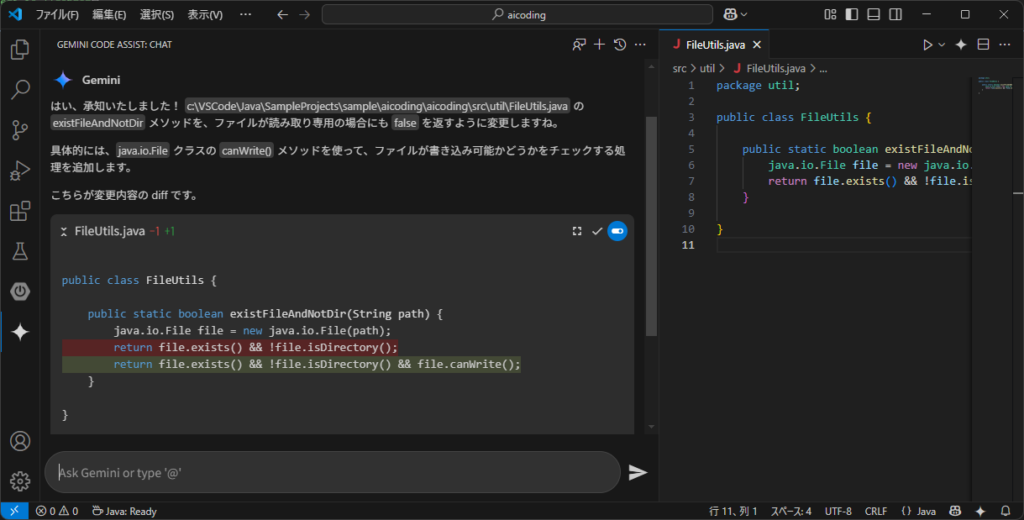The height and width of the screenshot is (520, 1024).
Task: Open the 選択(S) menu
Action: coord(157,14)
